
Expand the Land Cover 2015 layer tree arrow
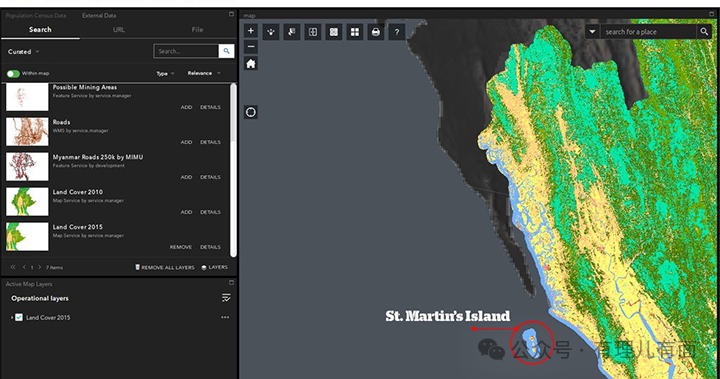pyautogui.click(x=12, y=317)
